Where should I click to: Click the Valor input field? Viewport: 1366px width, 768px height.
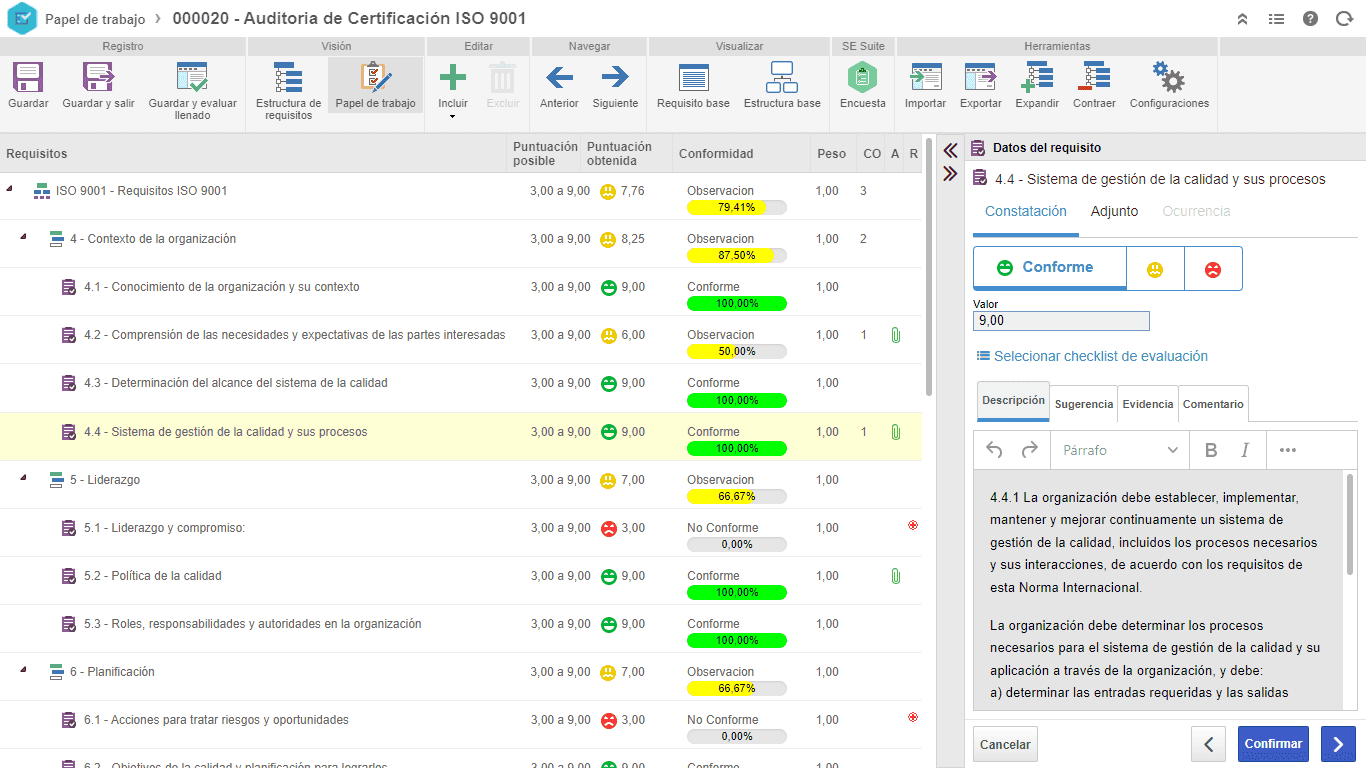click(1061, 321)
